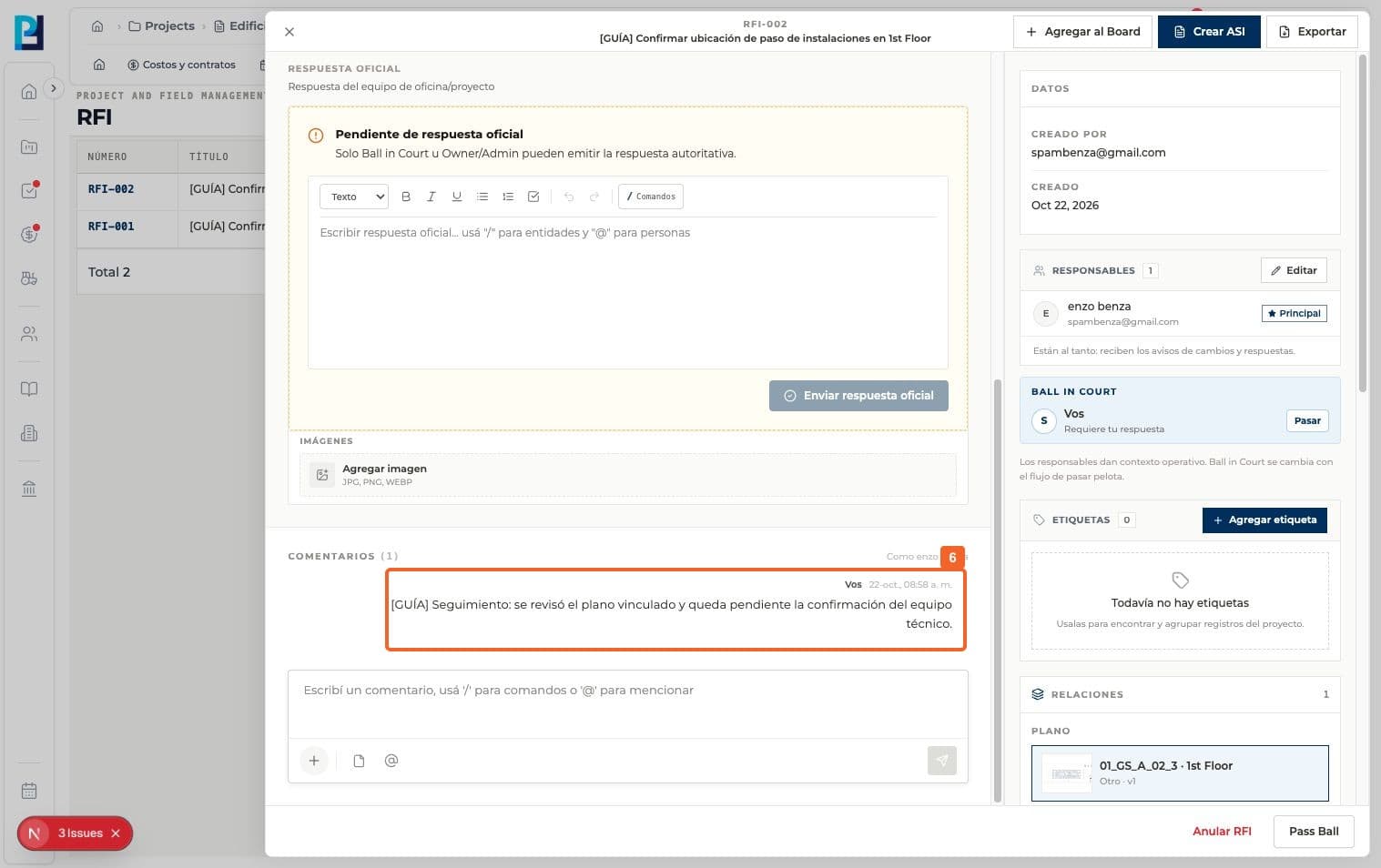
Task: Attach a file to the comment
Action: click(359, 761)
